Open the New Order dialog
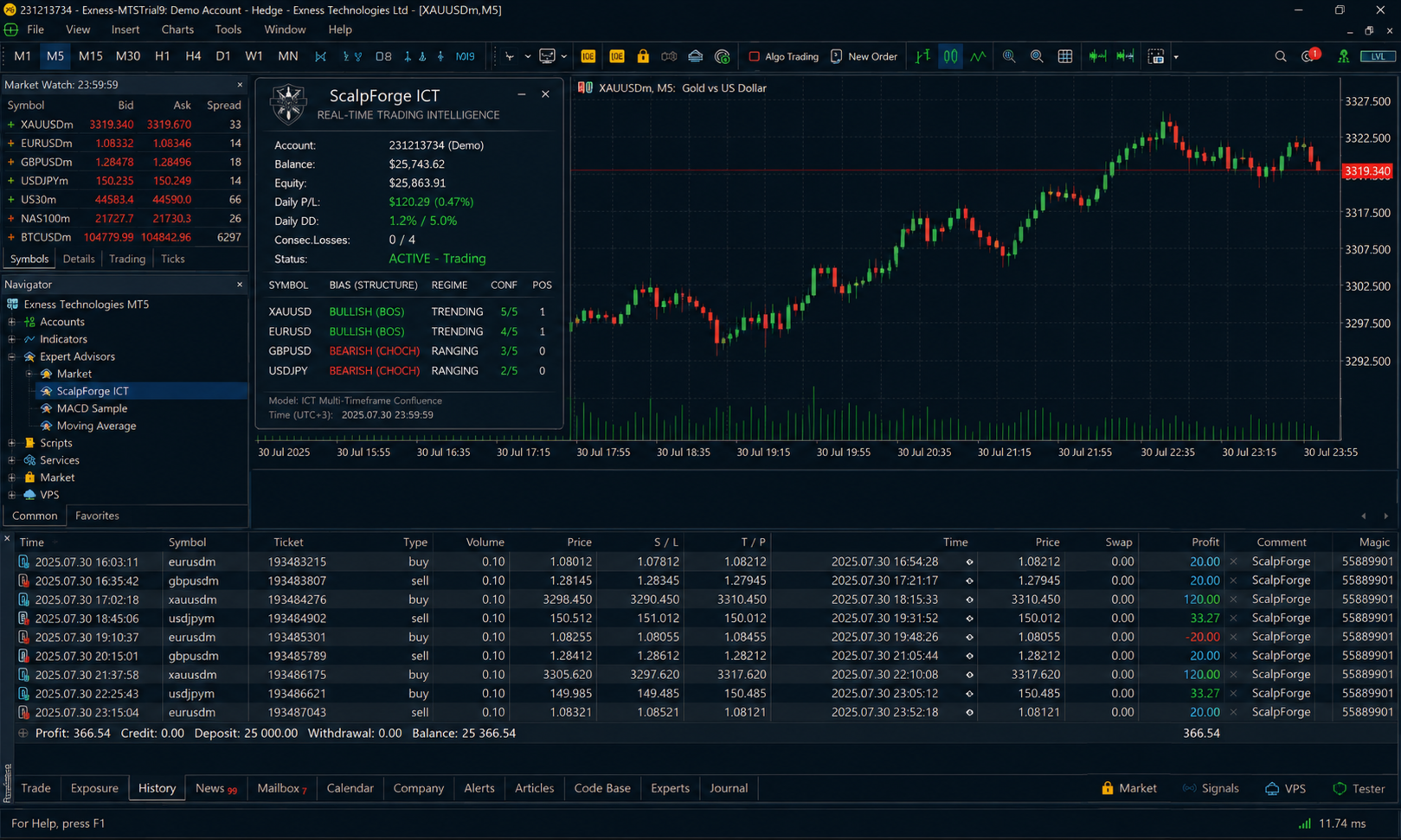The image size is (1401, 840). point(864,56)
